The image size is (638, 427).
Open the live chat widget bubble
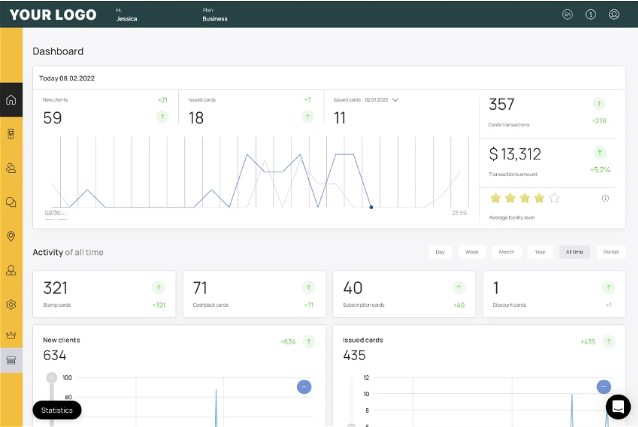[618, 407]
